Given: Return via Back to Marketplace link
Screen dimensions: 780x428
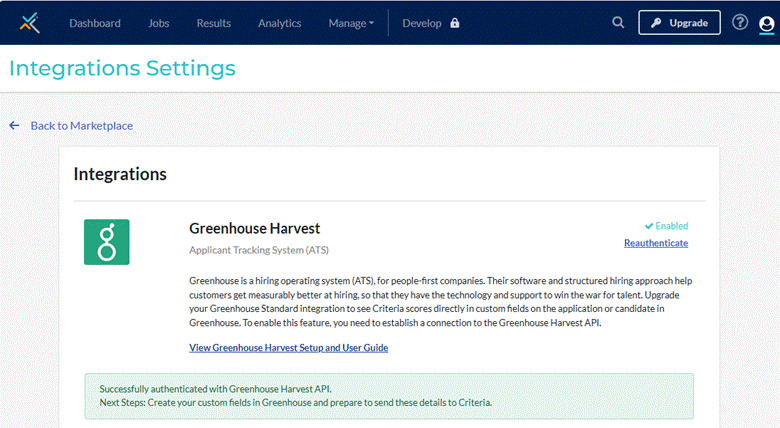Looking at the screenshot, I should [82, 126].
